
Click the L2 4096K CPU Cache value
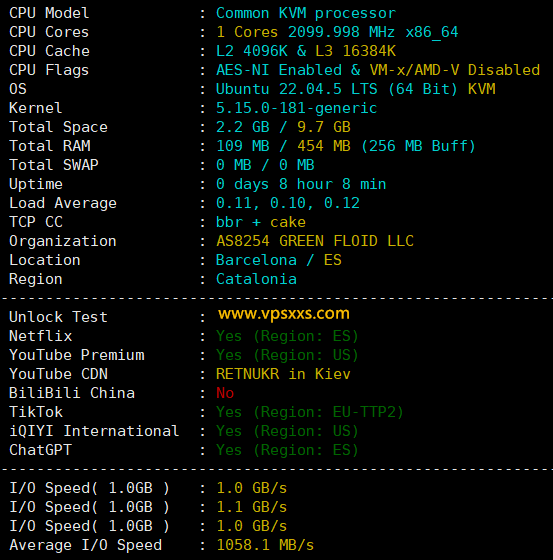coord(252,51)
